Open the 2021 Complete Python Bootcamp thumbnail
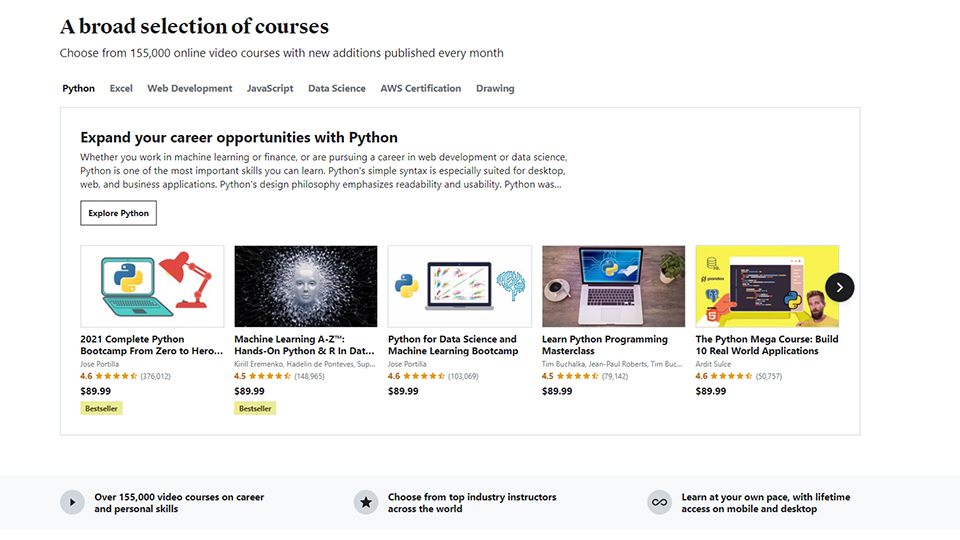 [152, 287]
